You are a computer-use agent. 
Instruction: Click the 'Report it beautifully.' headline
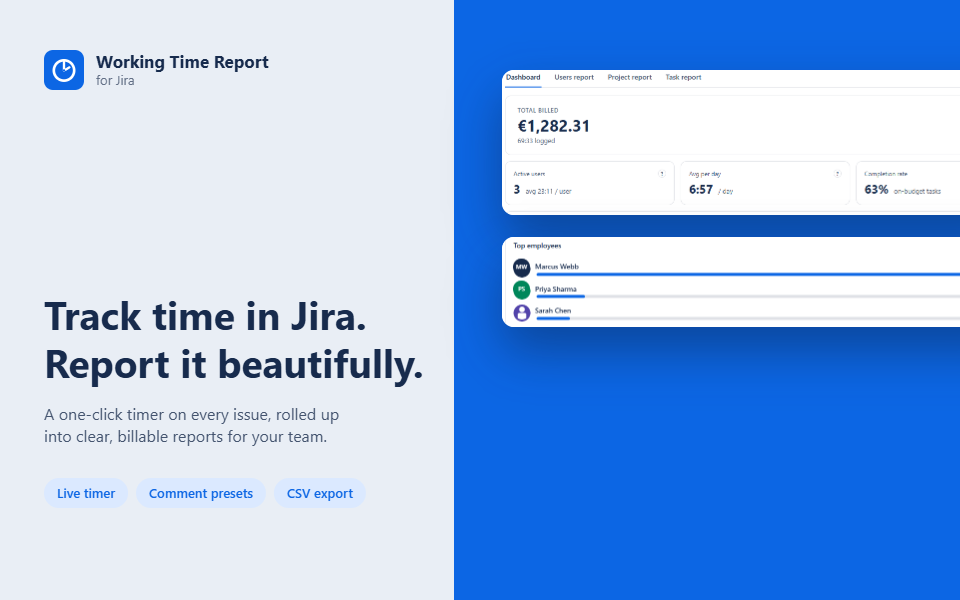click(234, 366)
